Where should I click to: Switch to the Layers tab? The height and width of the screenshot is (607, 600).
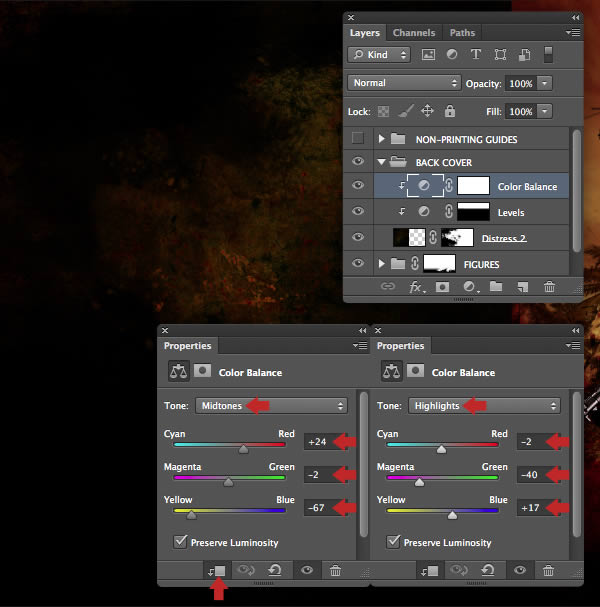click(365, 33)
